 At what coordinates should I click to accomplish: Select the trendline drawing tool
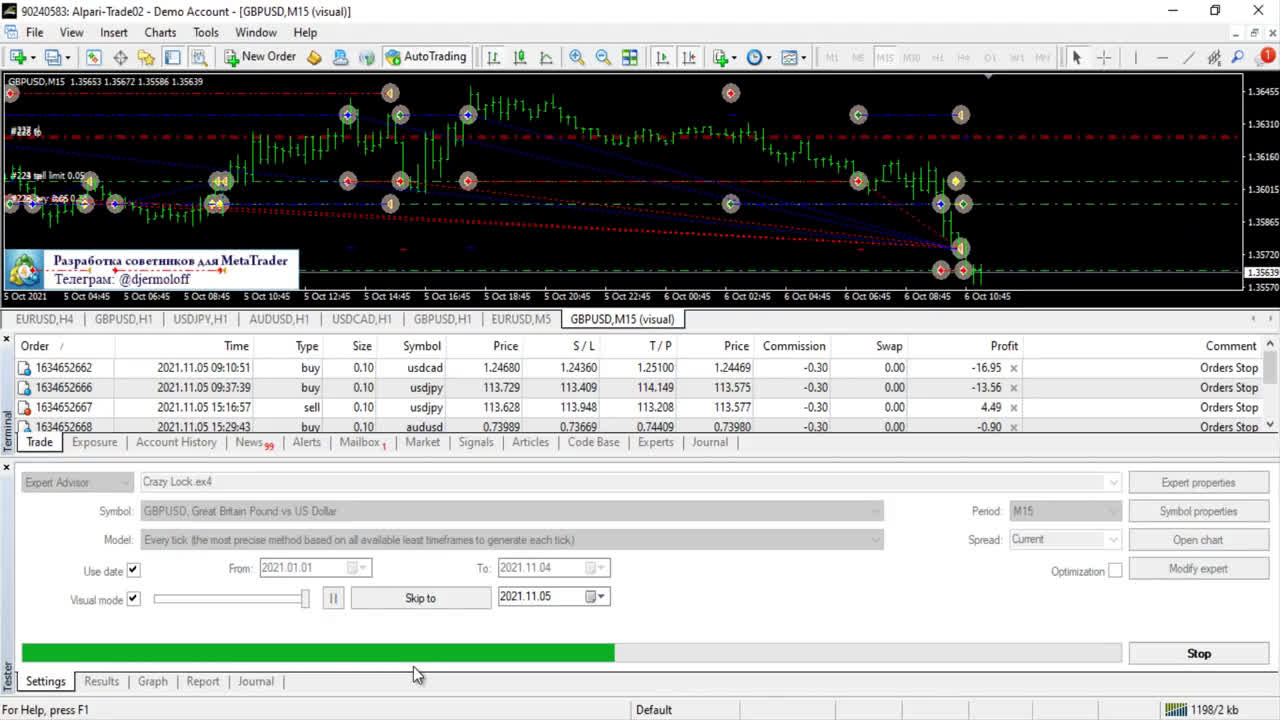coord(1188,57)
